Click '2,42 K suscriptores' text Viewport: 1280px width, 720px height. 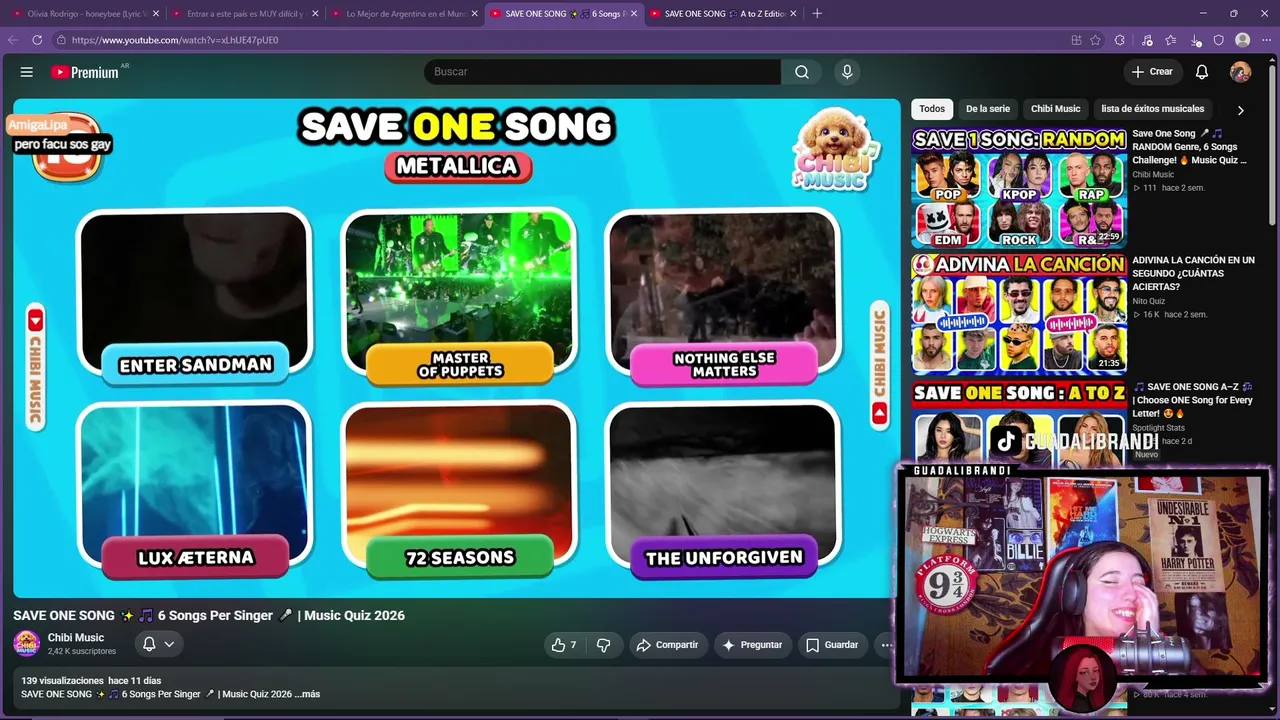82,651
